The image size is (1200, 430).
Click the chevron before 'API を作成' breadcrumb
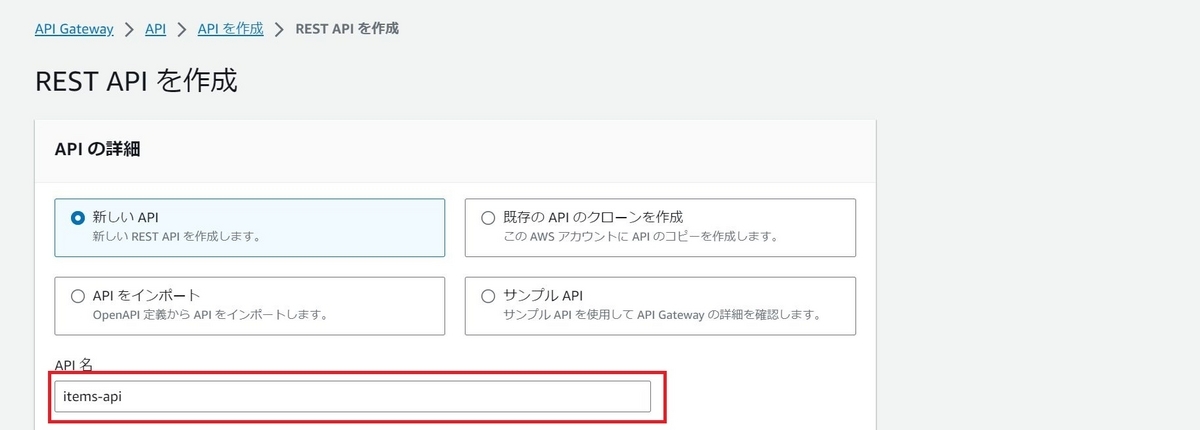click(182, 29)
